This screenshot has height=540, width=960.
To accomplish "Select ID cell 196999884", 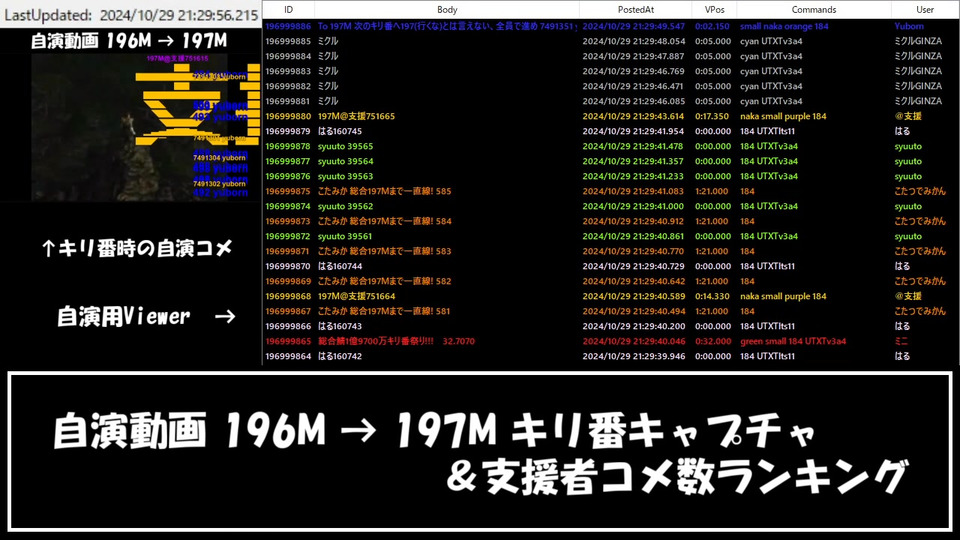I will (x=288, y=56).
